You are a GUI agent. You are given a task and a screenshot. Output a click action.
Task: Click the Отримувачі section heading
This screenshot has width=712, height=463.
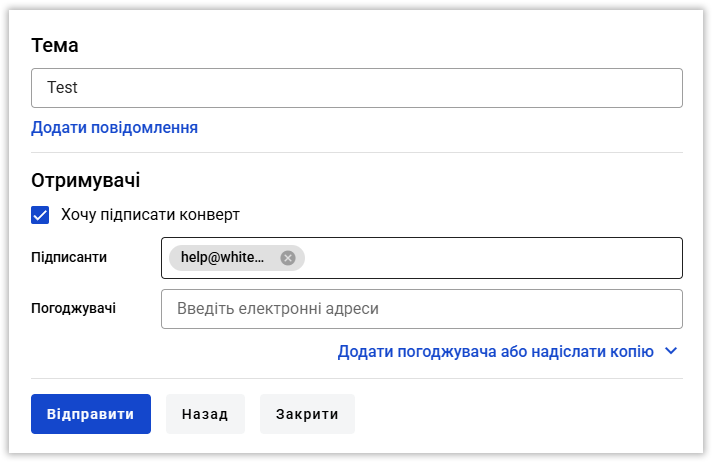tap(85, 180)
